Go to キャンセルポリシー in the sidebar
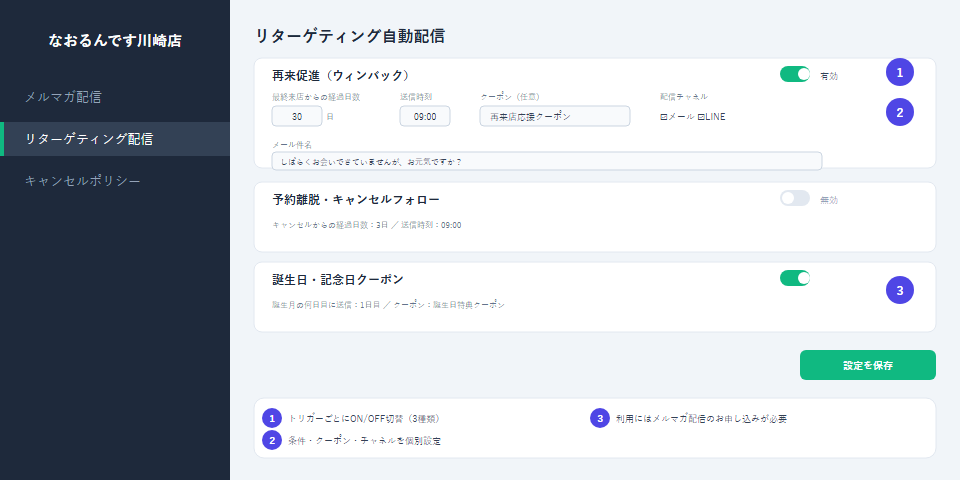 (x=114, y=181)
